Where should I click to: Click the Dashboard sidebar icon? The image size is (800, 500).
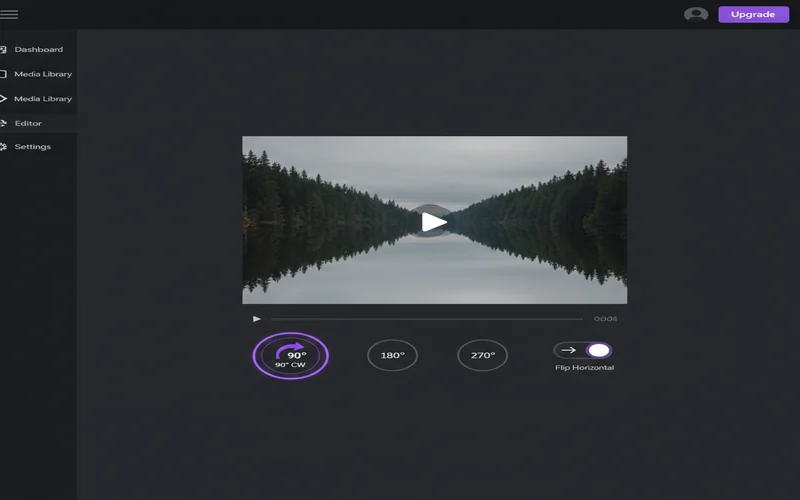[x=3, y=49]
